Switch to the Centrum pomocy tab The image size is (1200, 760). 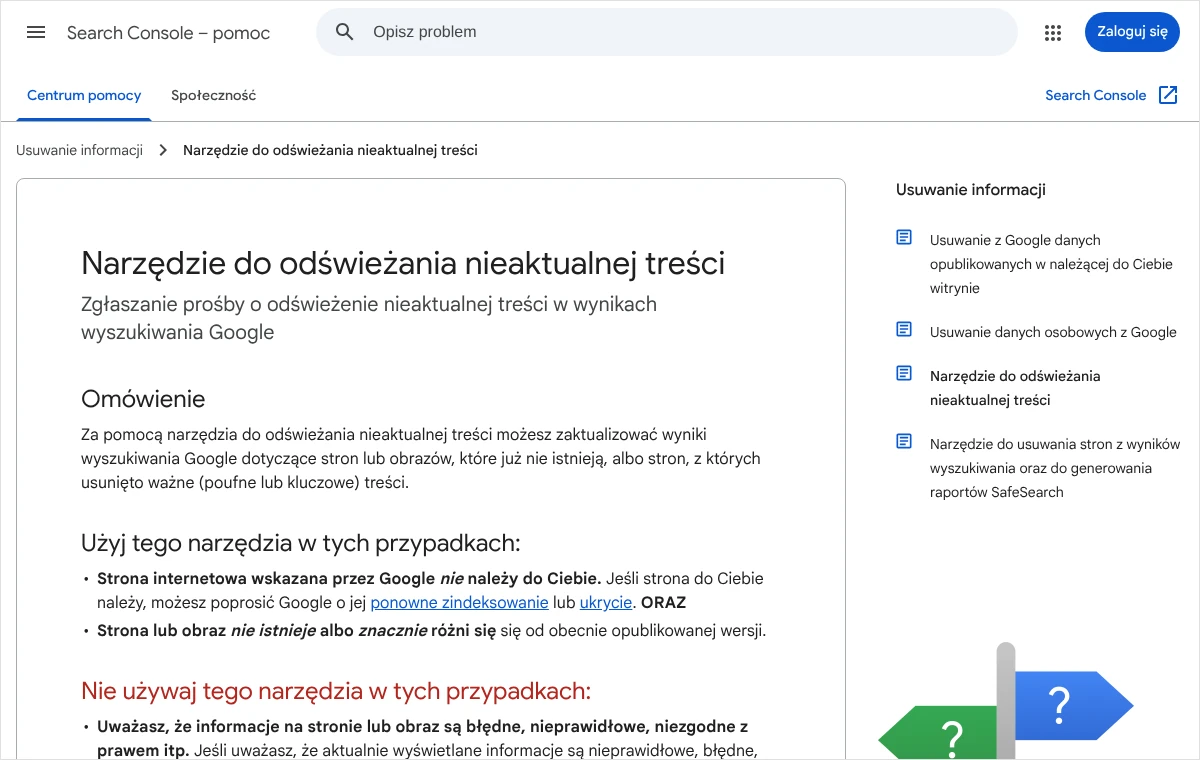click(84, 95)
